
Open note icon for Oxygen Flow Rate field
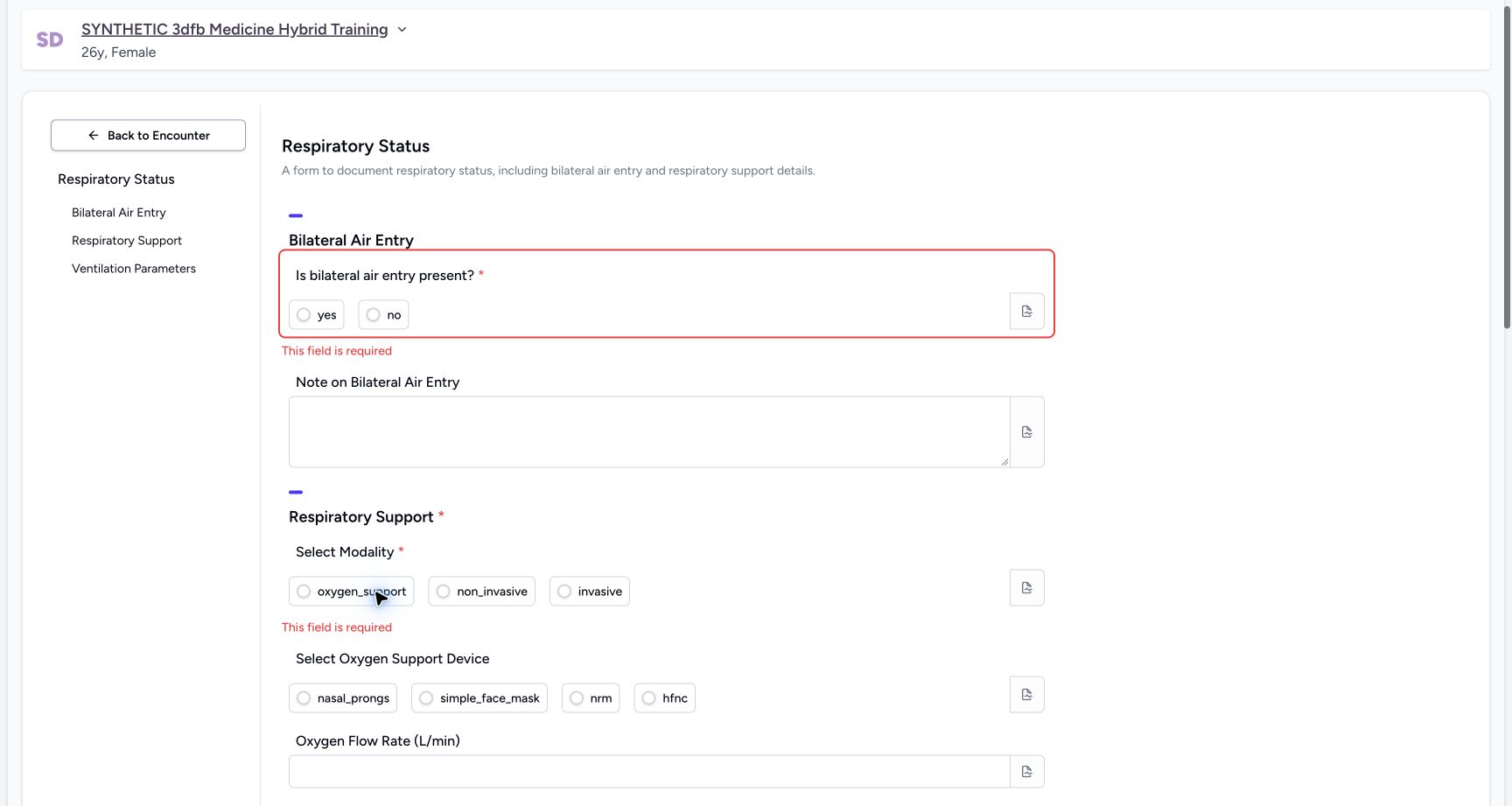coord(1027,772)
